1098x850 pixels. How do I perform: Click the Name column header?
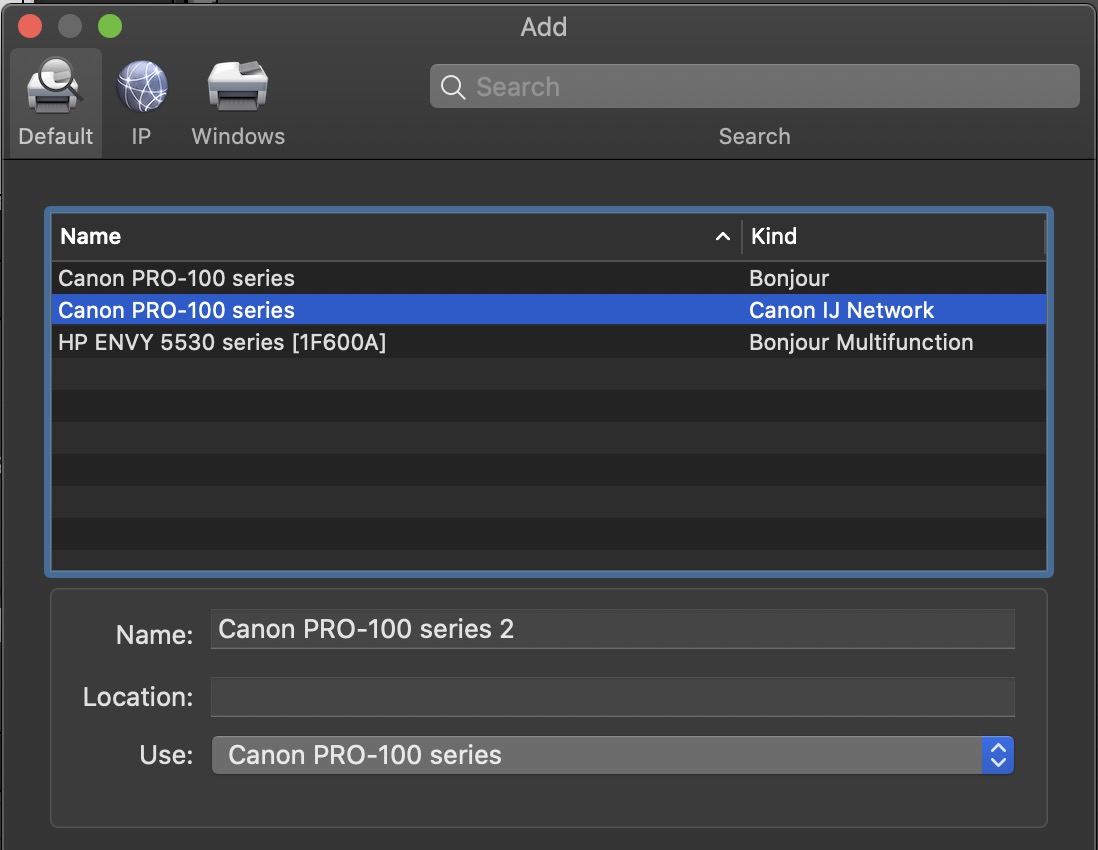click(91, 236)
